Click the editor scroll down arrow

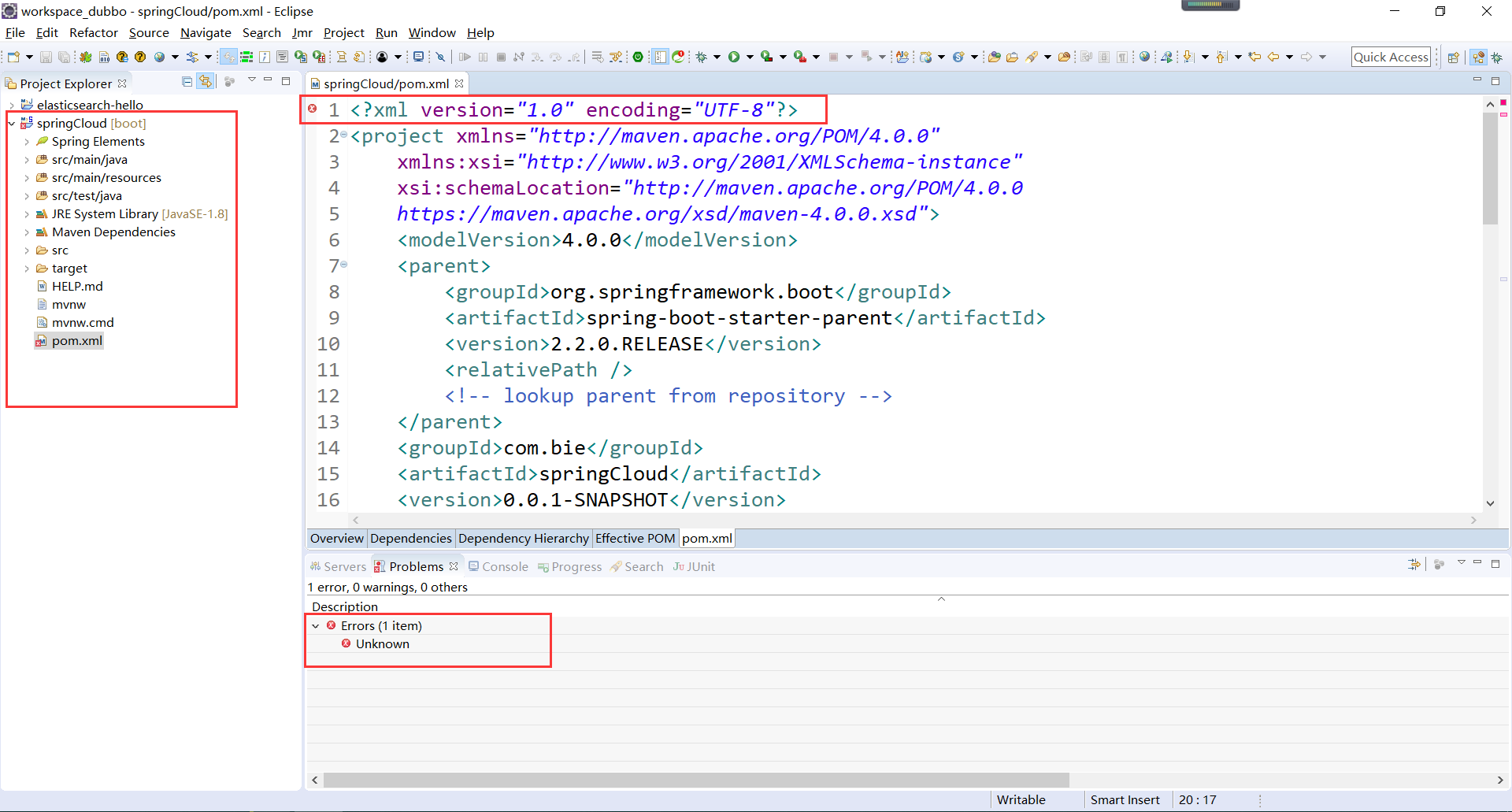1490,503
